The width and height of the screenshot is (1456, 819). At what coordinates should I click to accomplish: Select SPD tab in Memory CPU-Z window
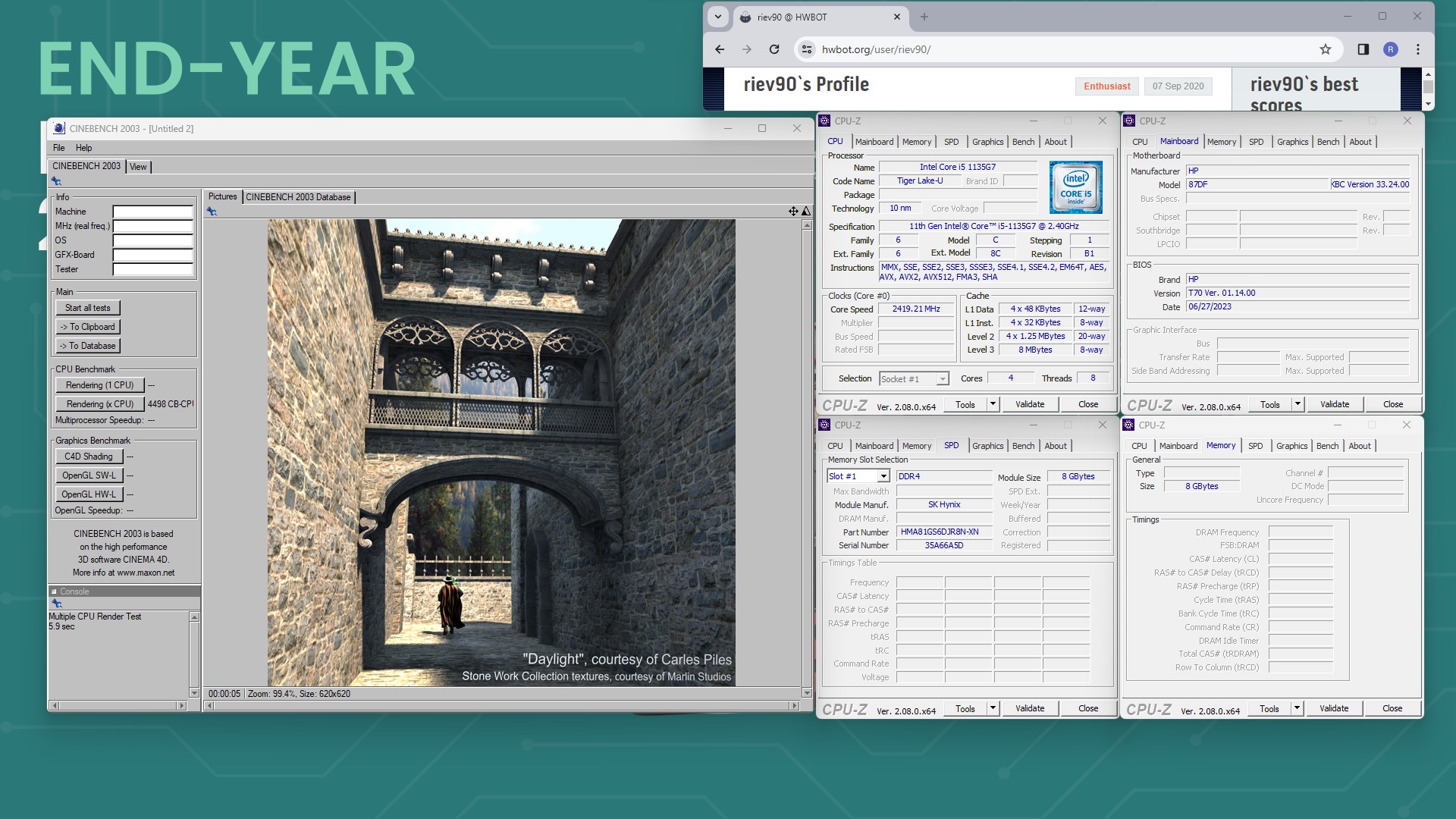coord(1255,446)
